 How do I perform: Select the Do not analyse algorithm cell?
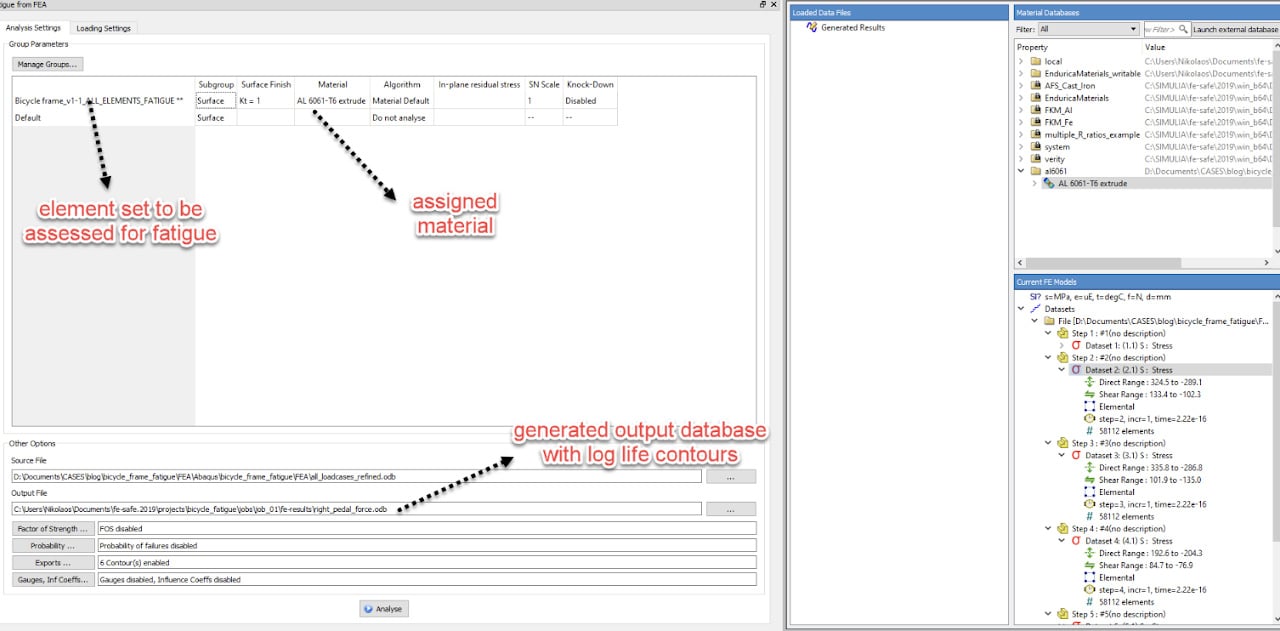401,118
